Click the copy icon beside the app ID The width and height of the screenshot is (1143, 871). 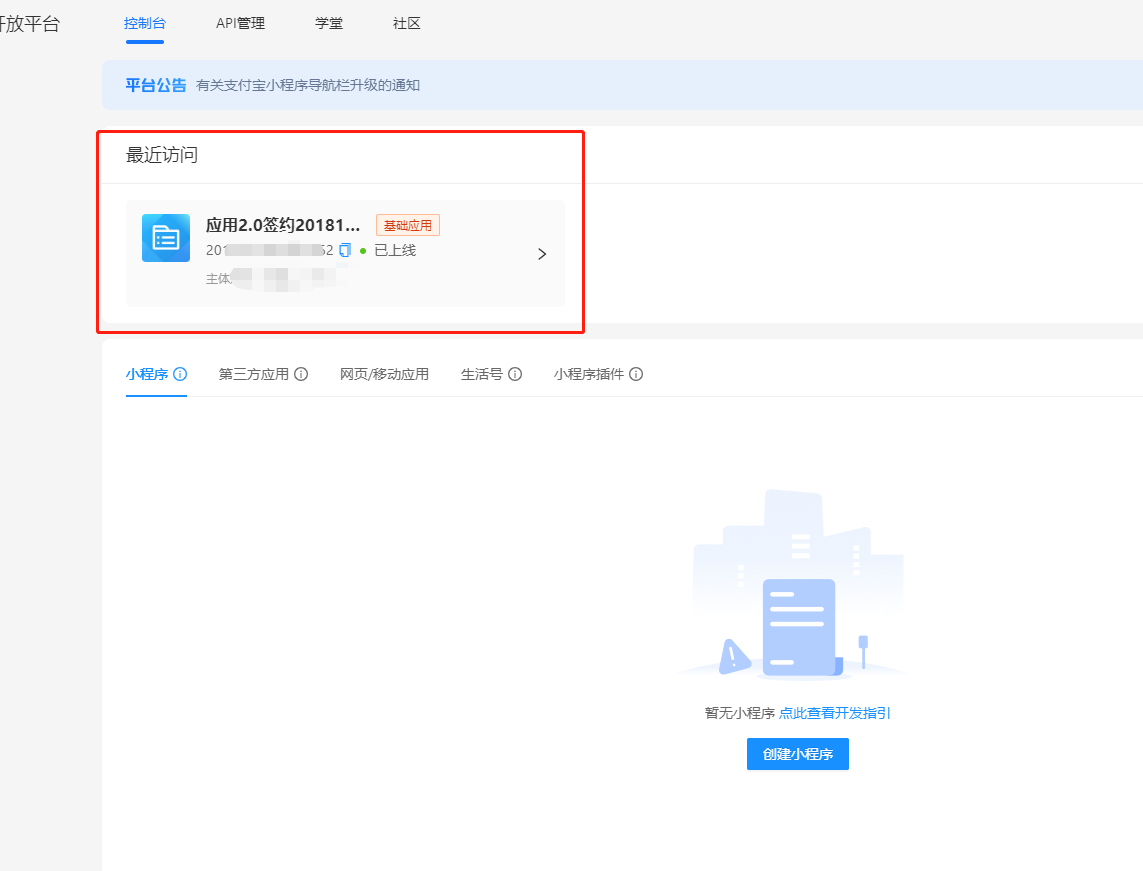click(x=344, y=251)
